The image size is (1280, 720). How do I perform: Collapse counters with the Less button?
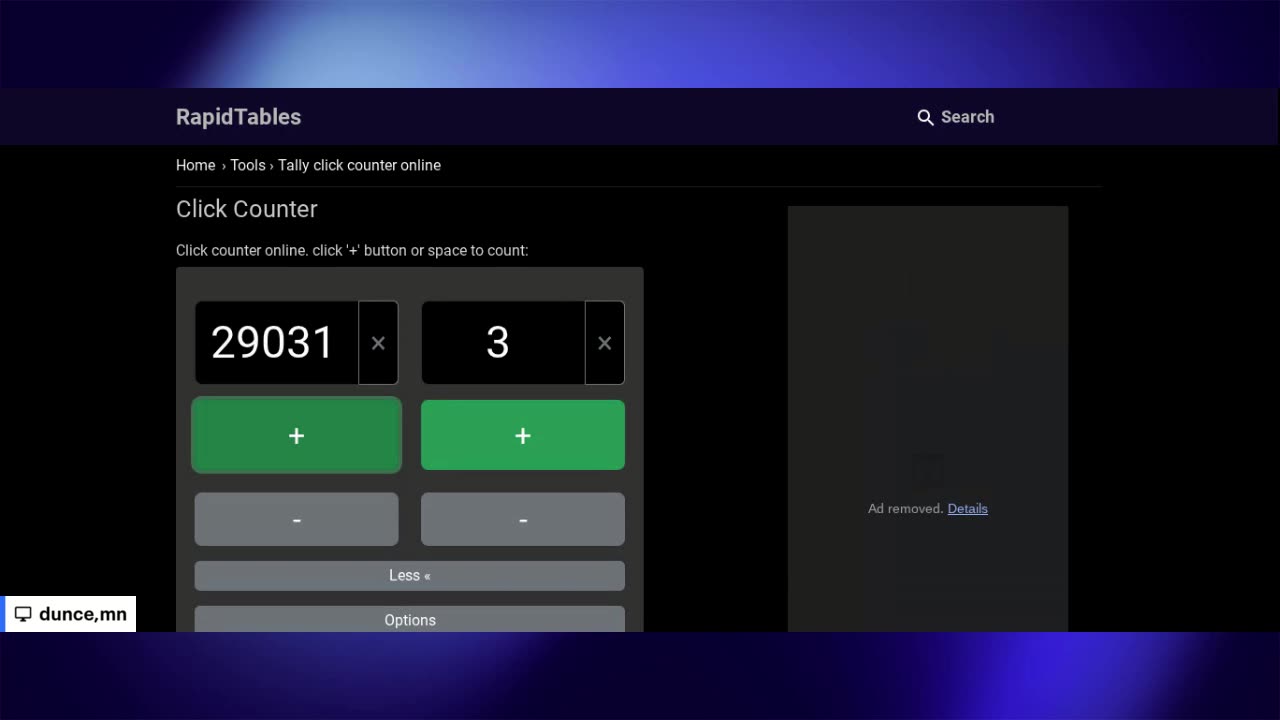(409, 575)
